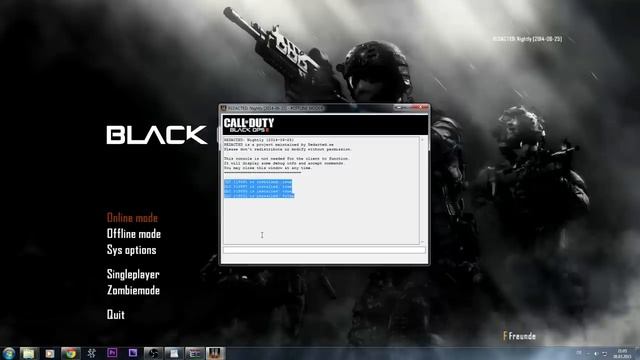
Task: Open Sys options in the launcher menu
Action: pyautogui.click(x=131, y=250)
